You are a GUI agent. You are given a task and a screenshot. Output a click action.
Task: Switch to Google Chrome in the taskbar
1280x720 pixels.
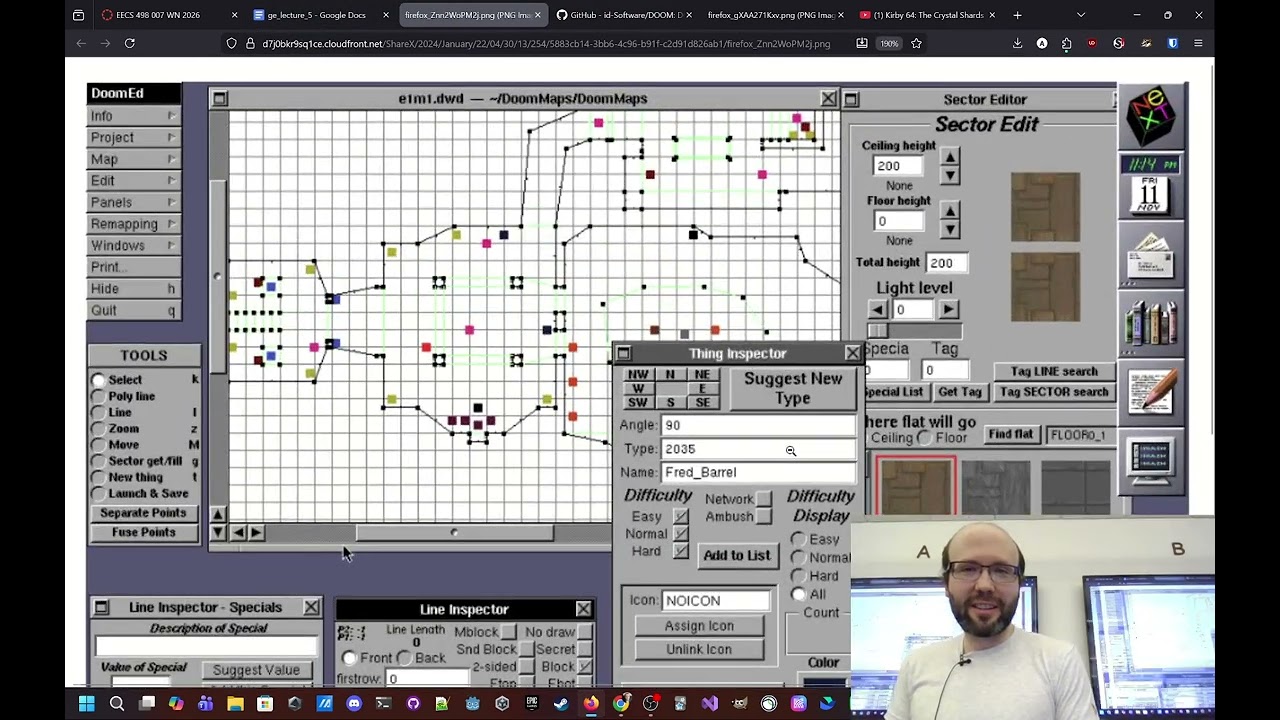[621, 704]
